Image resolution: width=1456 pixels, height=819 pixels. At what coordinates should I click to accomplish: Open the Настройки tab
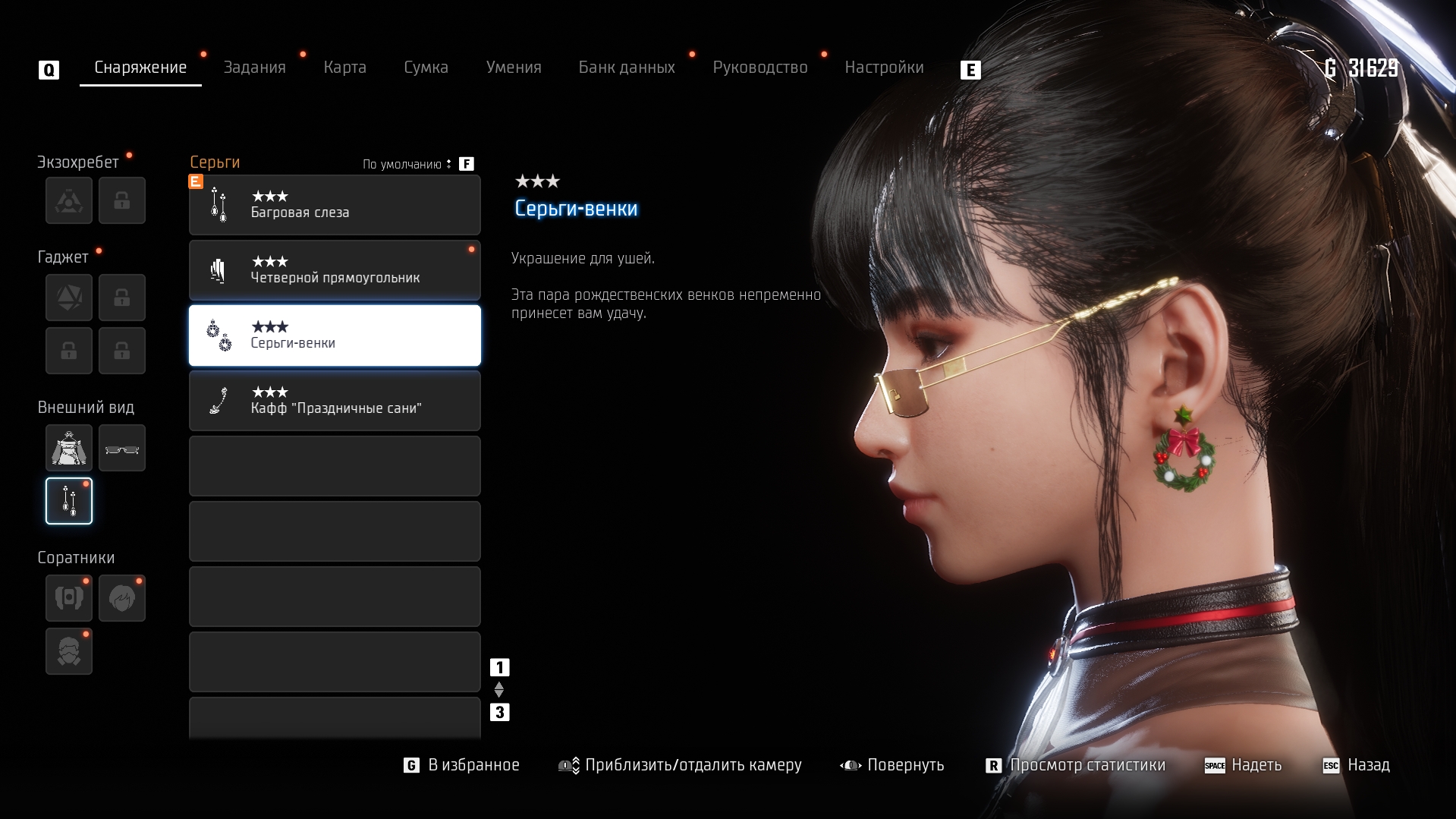[884, 68]
